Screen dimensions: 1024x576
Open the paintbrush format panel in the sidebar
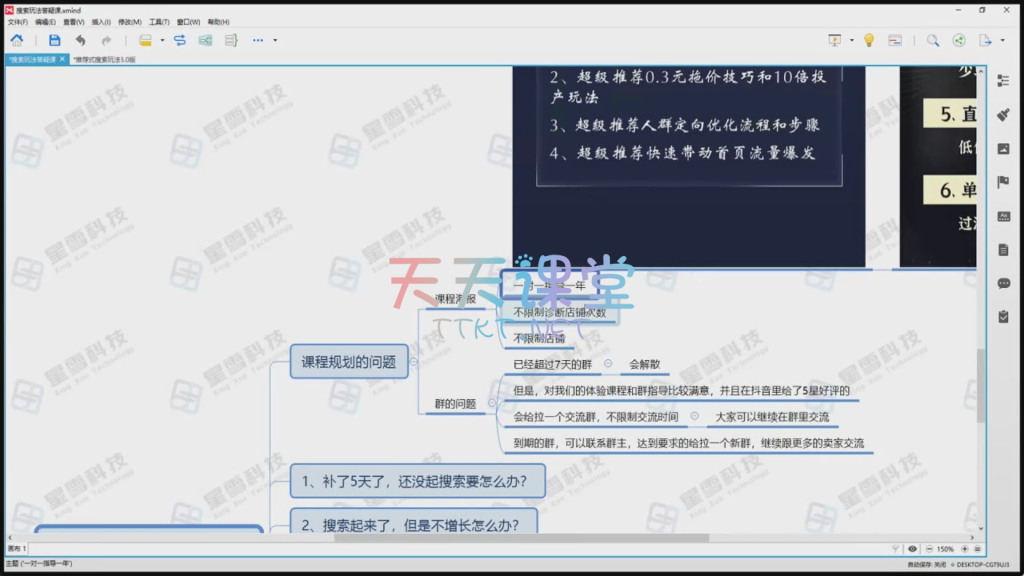pyautogui.click(x=1004, y=115)
